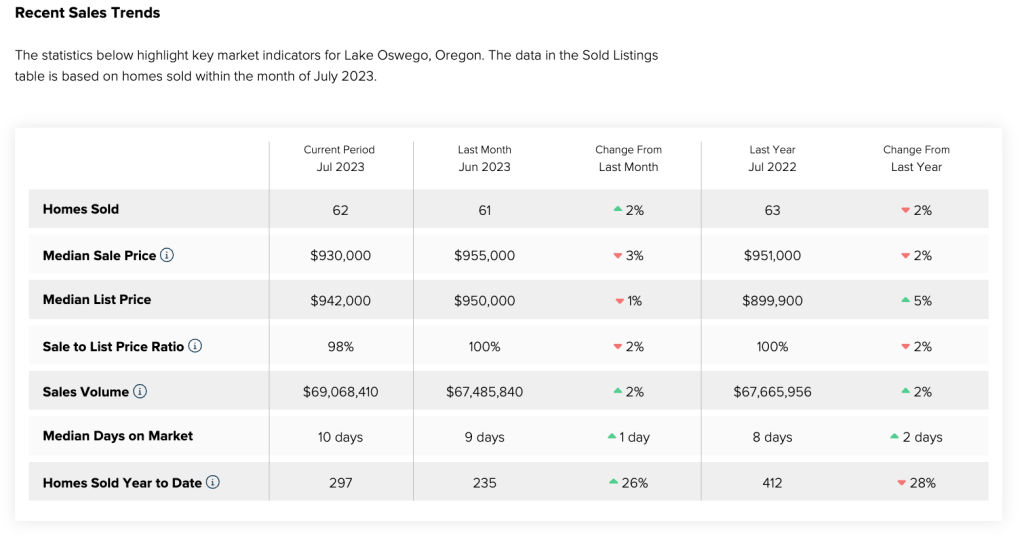Viewport: 1024px width, 536px height.
Task: Click the Median Days on Market row label
Action: [x=118, y=436]
